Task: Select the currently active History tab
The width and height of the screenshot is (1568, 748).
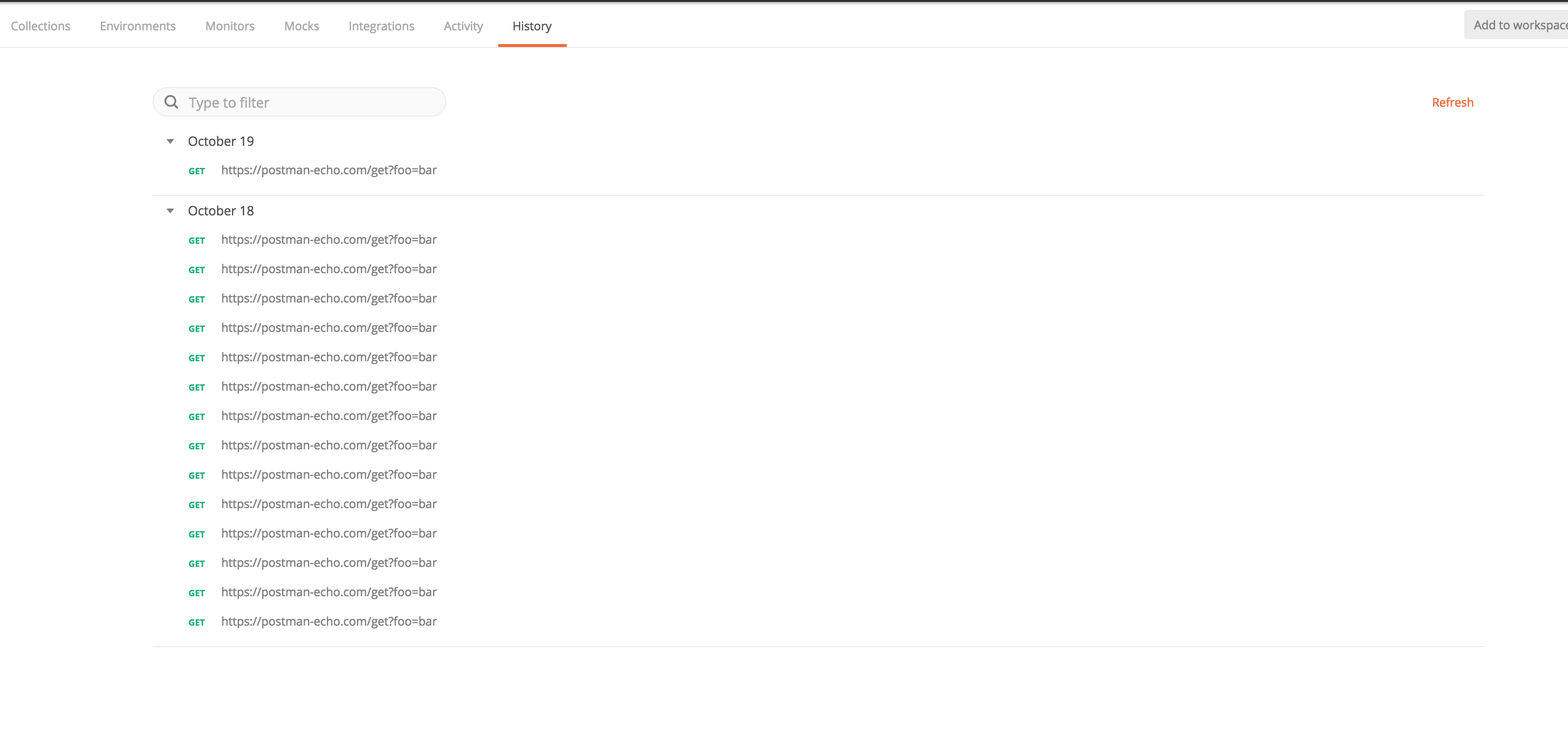Action: click(531, 25)
